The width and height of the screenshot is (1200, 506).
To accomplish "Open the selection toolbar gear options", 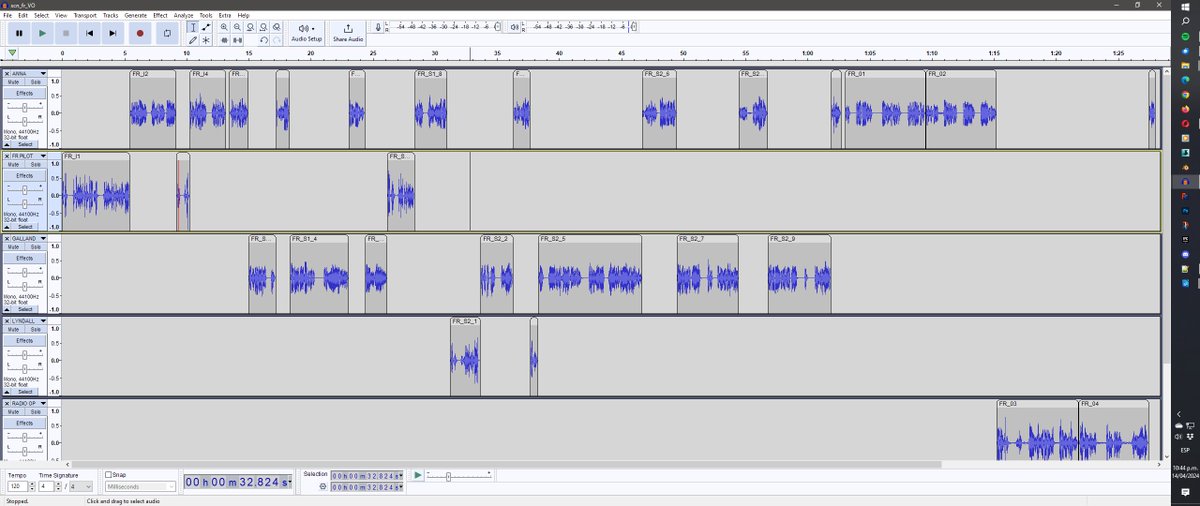I will coord(322,486).
